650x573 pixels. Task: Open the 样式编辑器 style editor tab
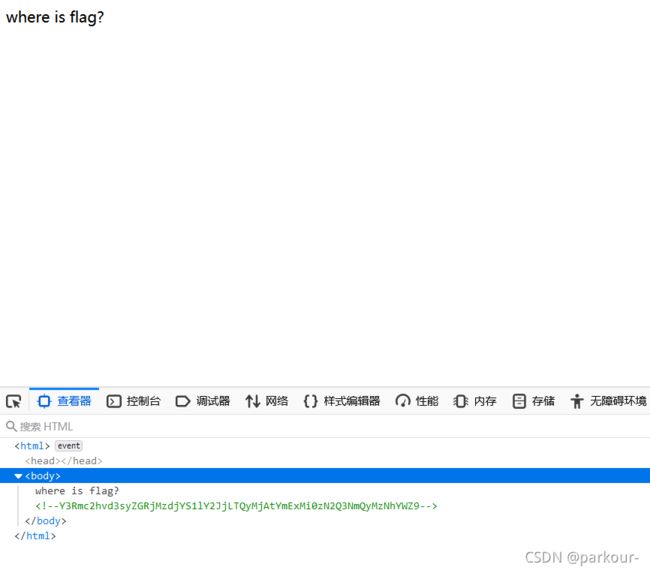point(342,401)
